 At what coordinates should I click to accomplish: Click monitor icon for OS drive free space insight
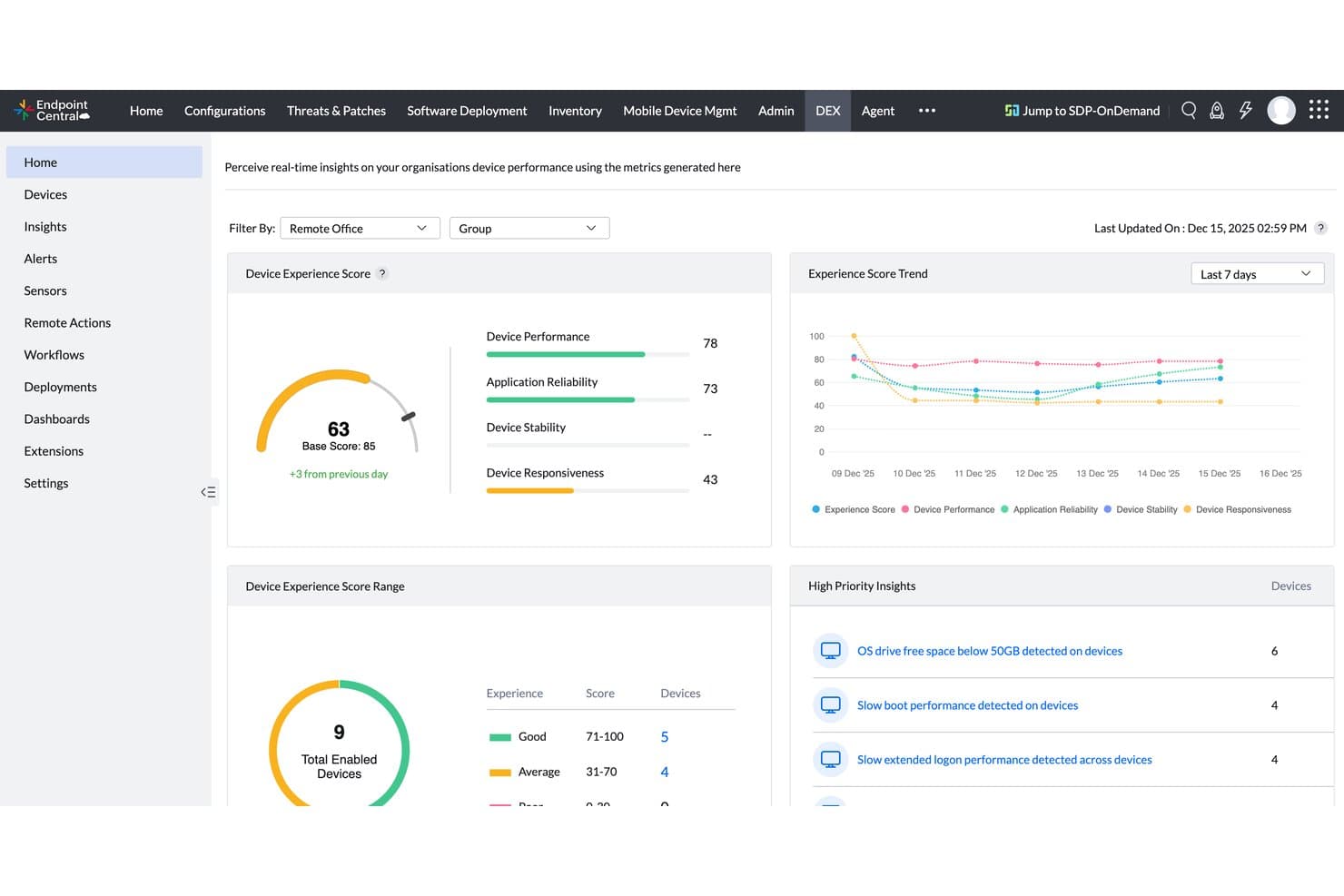(830, 651)
